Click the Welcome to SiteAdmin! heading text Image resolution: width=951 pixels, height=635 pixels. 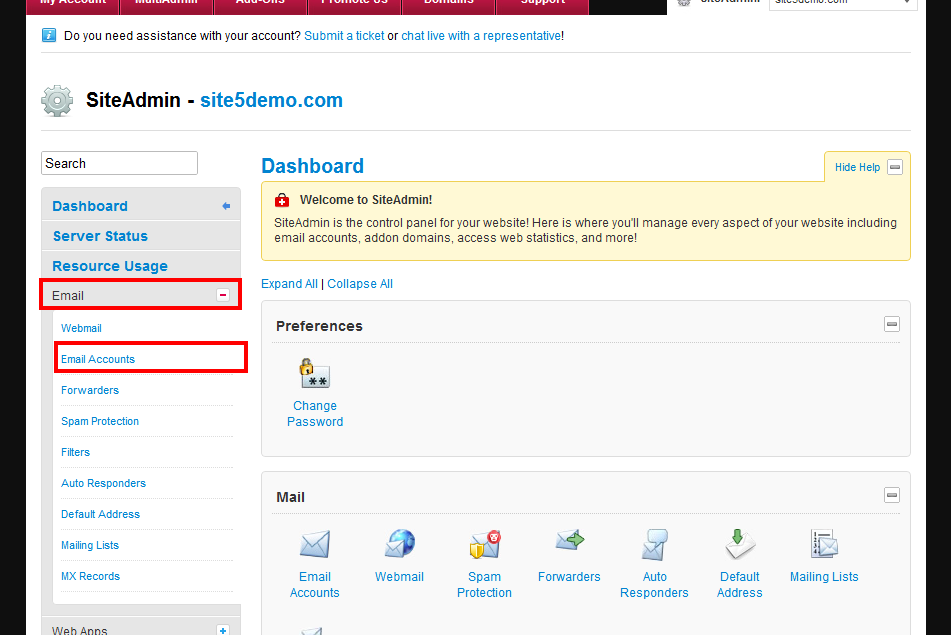coord(366,200)
